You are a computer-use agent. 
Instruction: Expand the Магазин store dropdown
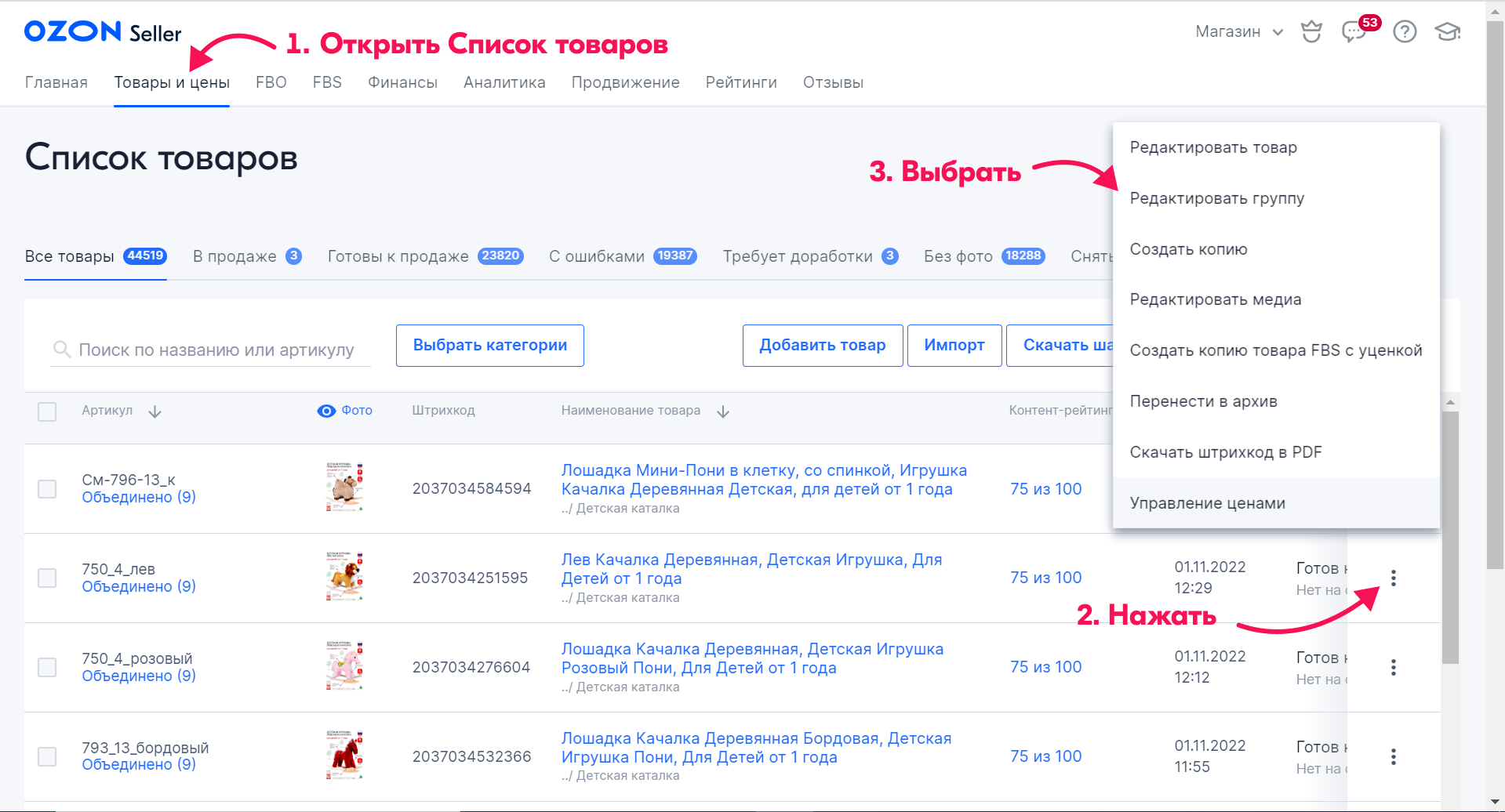pyautogui.click(x=1238, y=32)
